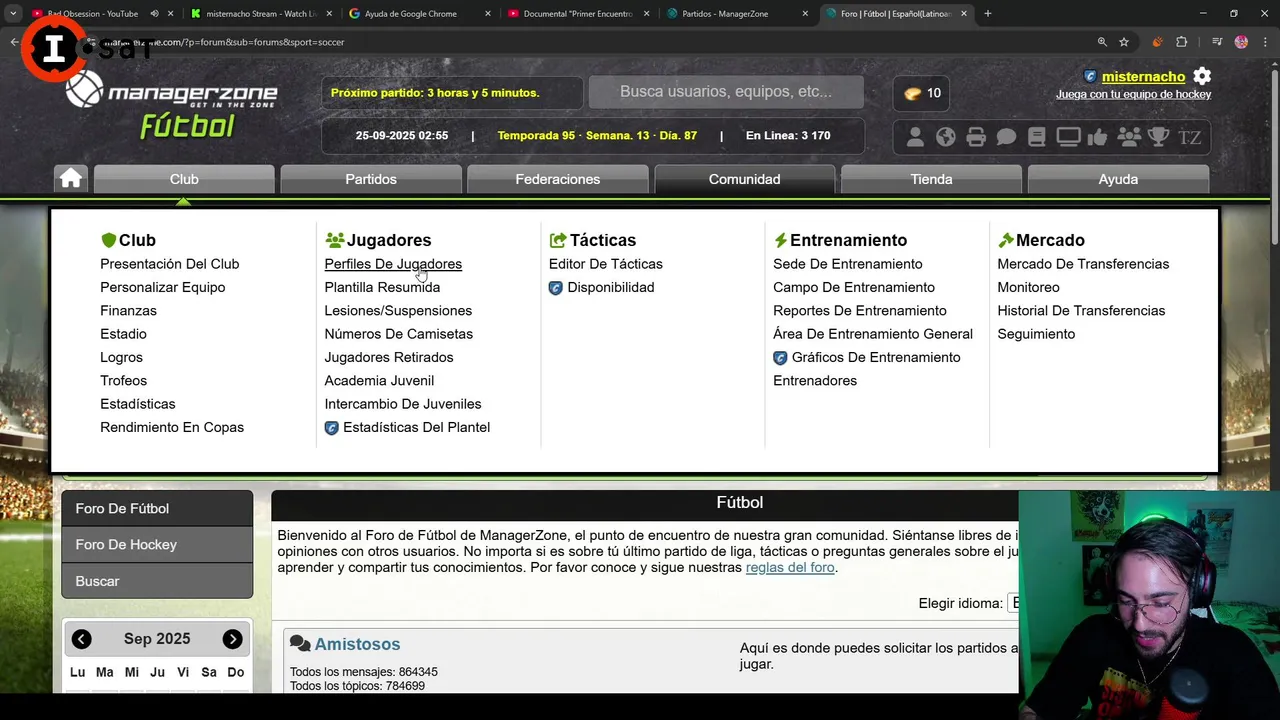This screenshot has height=720, width=1280.
Task: Open Perfiles De Jugadores
Action: 393,264
